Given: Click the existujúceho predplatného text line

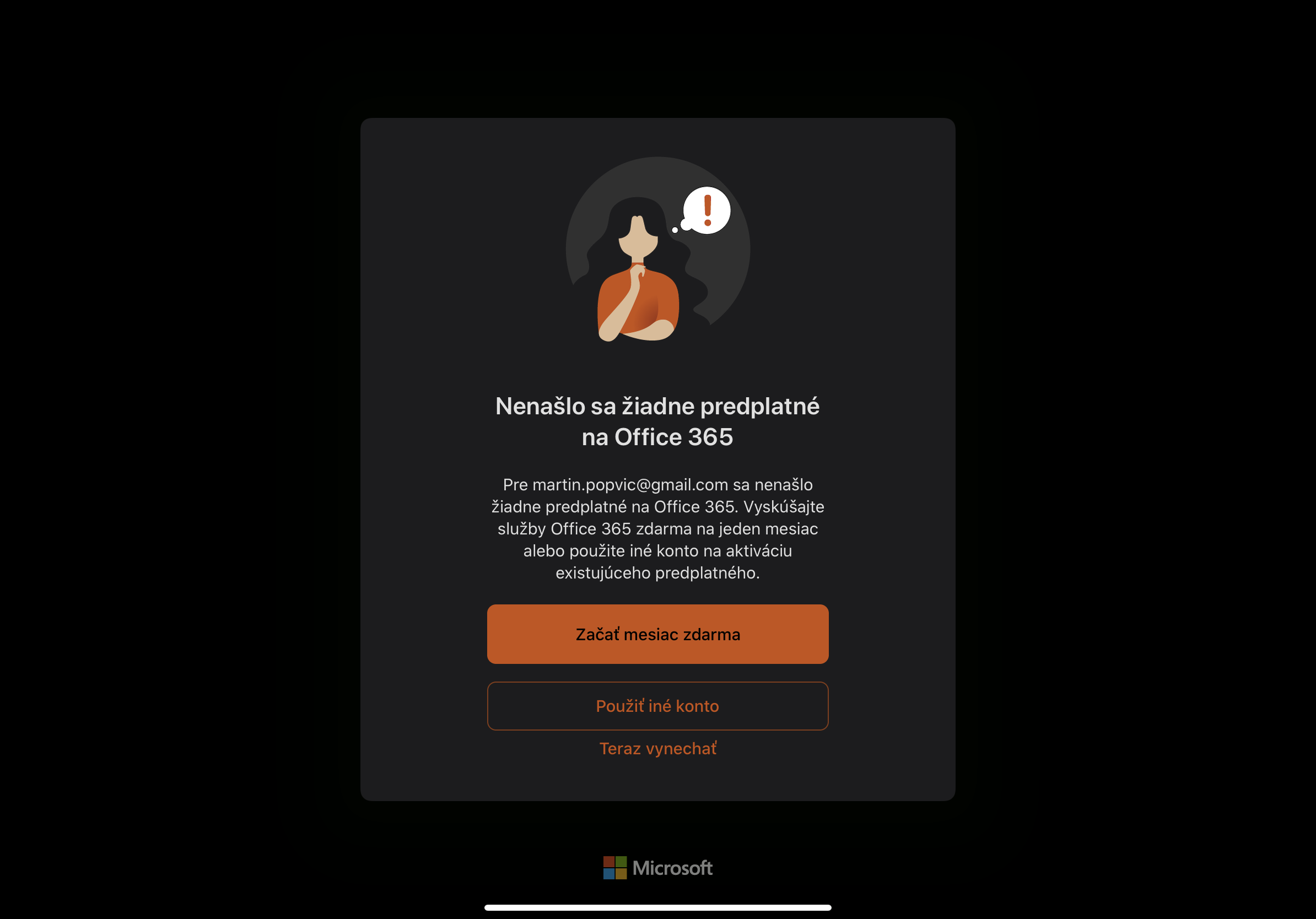Looking at the screenshot, I should tap(657, 573).
